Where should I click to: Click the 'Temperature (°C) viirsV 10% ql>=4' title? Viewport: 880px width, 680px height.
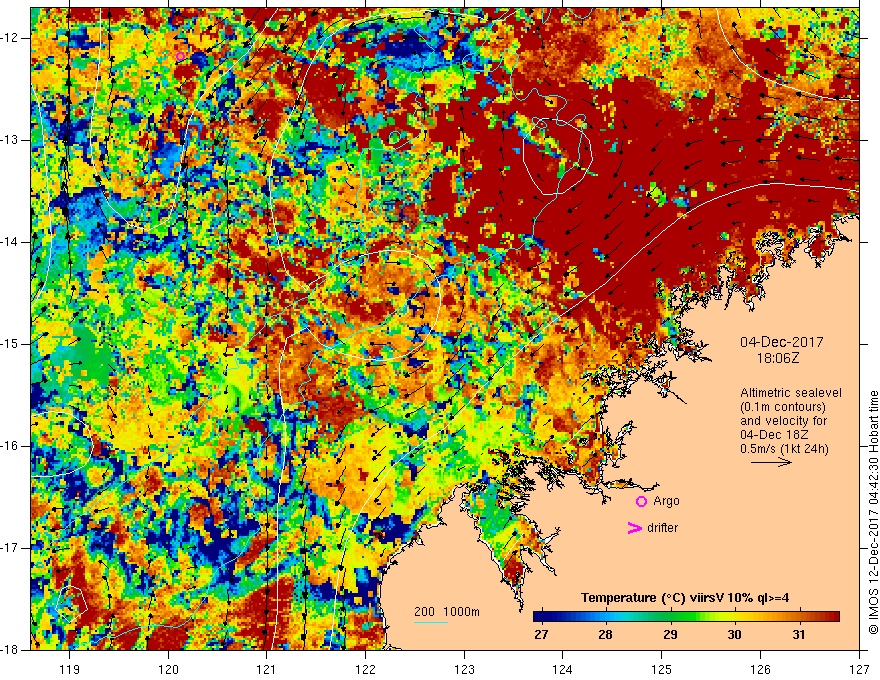(x=685, y=598)
